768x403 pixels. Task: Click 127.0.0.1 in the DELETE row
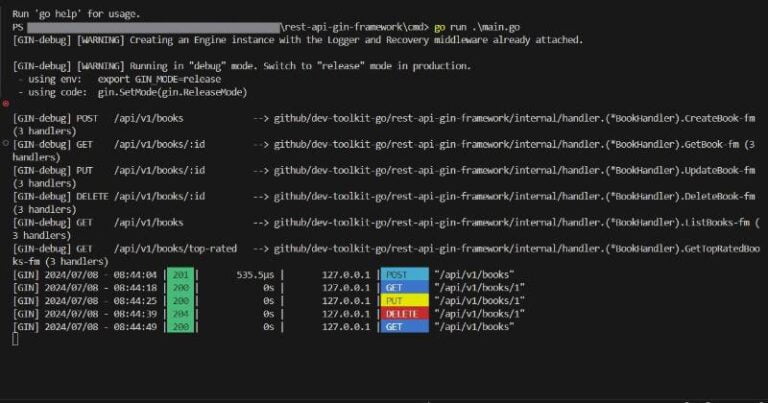click(x=346, y=314)
